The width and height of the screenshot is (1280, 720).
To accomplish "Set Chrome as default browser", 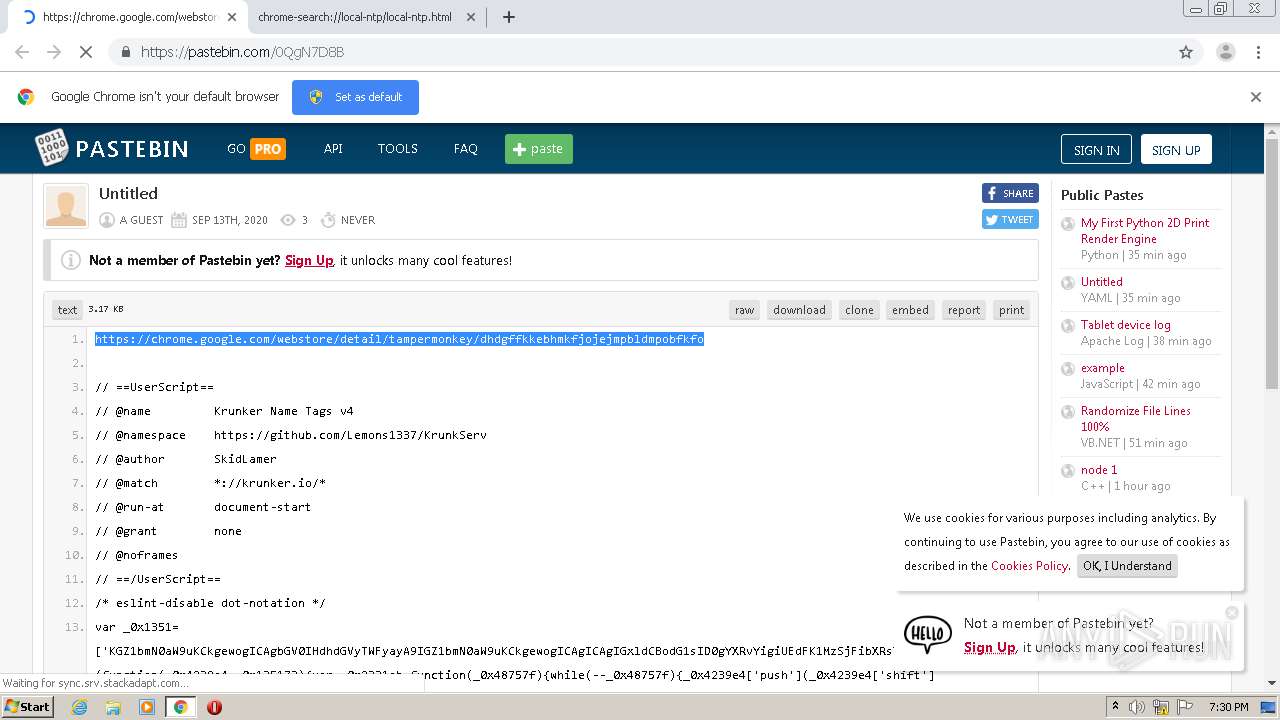I will point(355,97).
